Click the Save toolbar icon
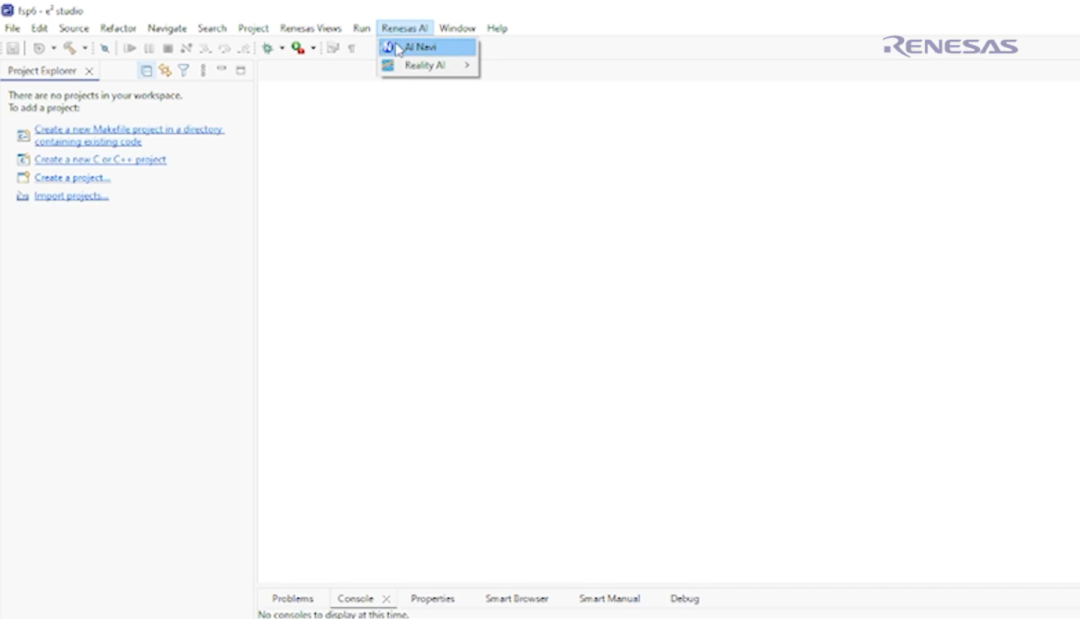This screenshot has width=1080, height=619. tap(12, 48)
